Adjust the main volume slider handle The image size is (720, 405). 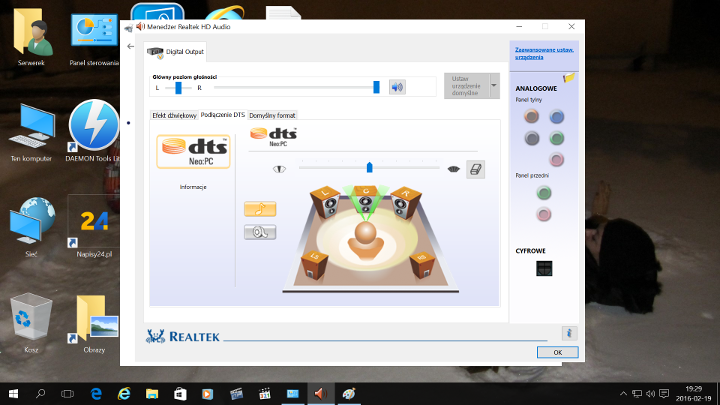(376, 87)
